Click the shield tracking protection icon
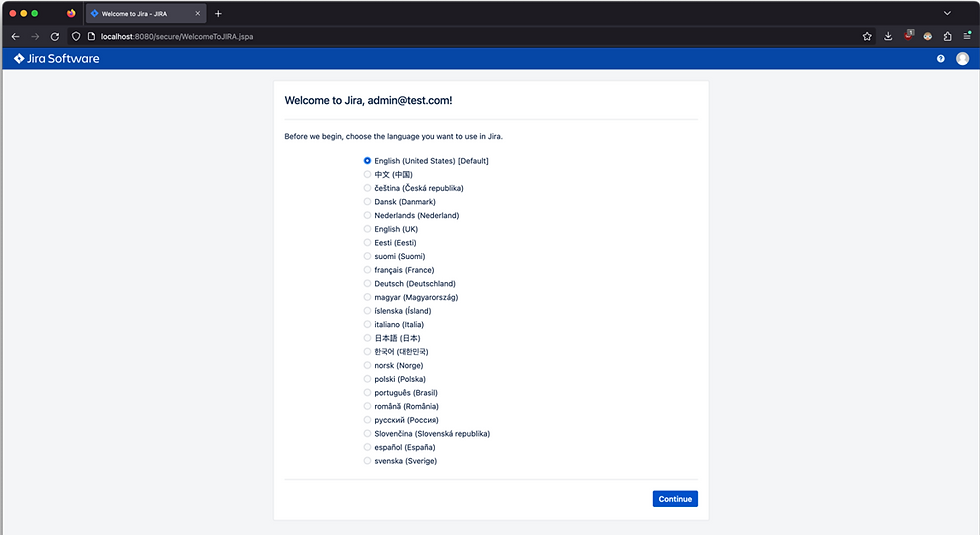 click(x=76, y=36)
